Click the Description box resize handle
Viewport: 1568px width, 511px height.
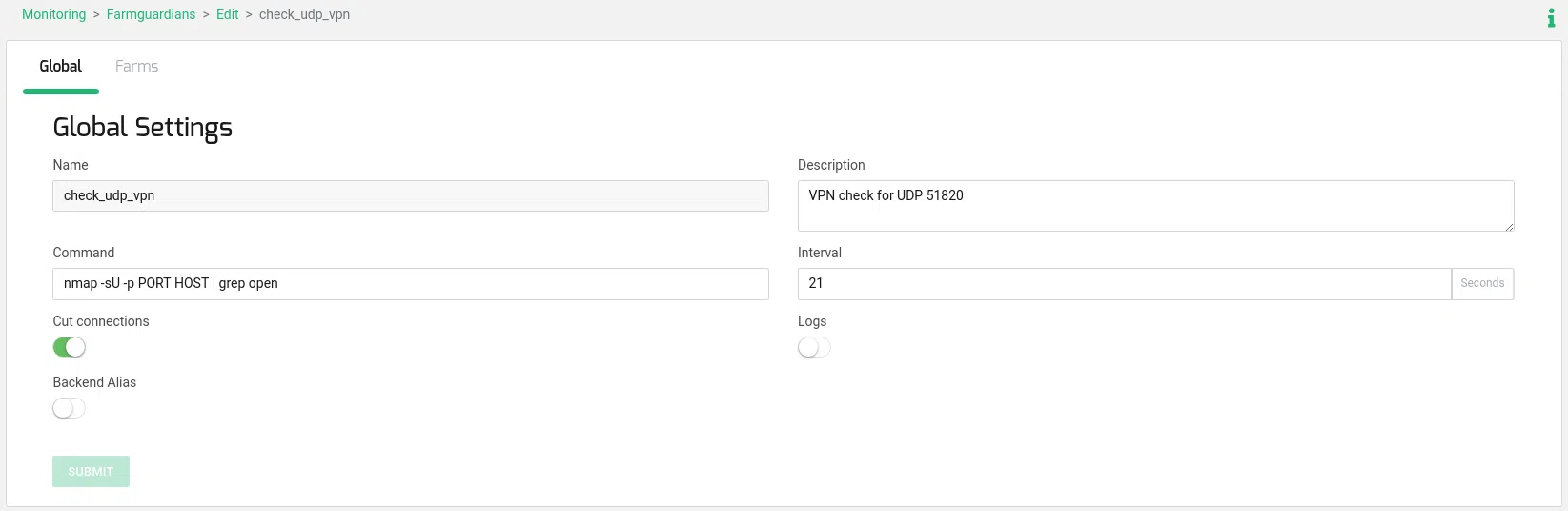point(1509,227)
